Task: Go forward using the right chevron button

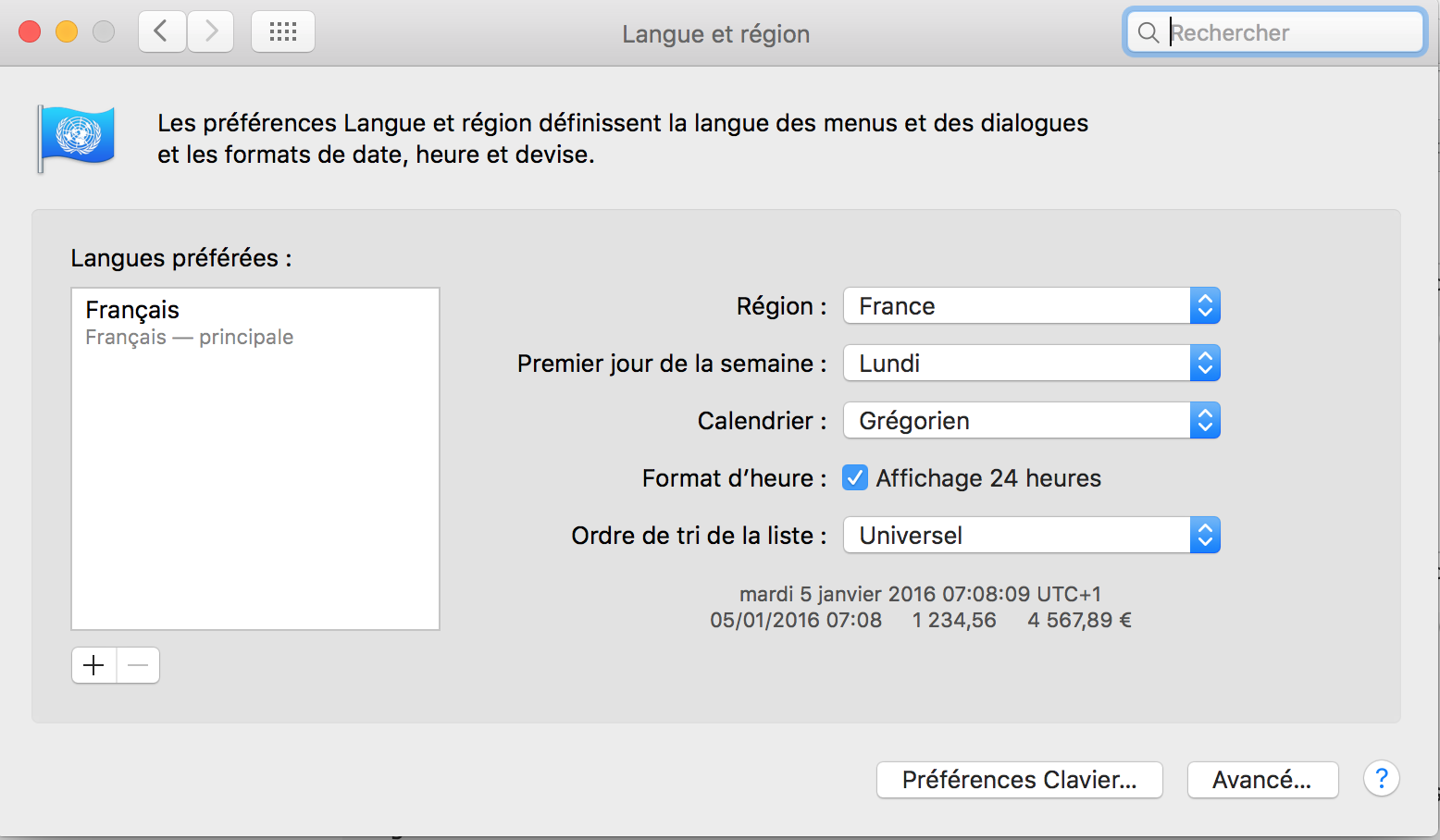Action: [211, 32]
